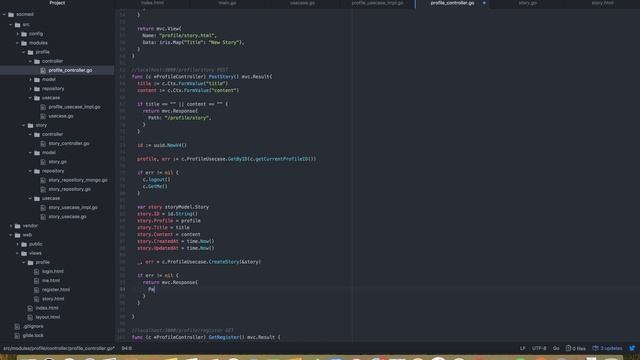Click the Project panel header

tap(57, 3)
